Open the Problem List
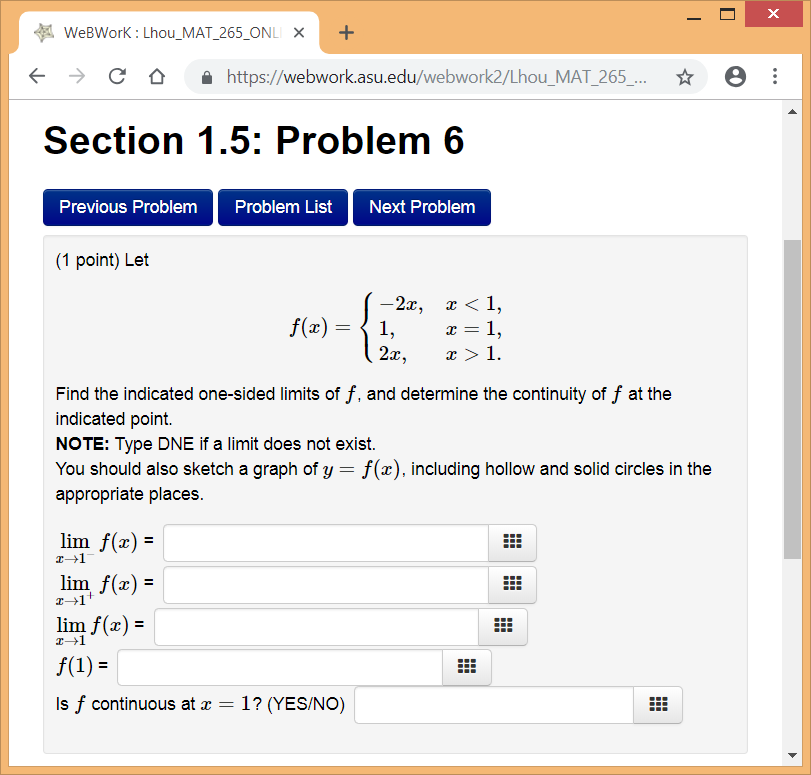 pos(283,207)
